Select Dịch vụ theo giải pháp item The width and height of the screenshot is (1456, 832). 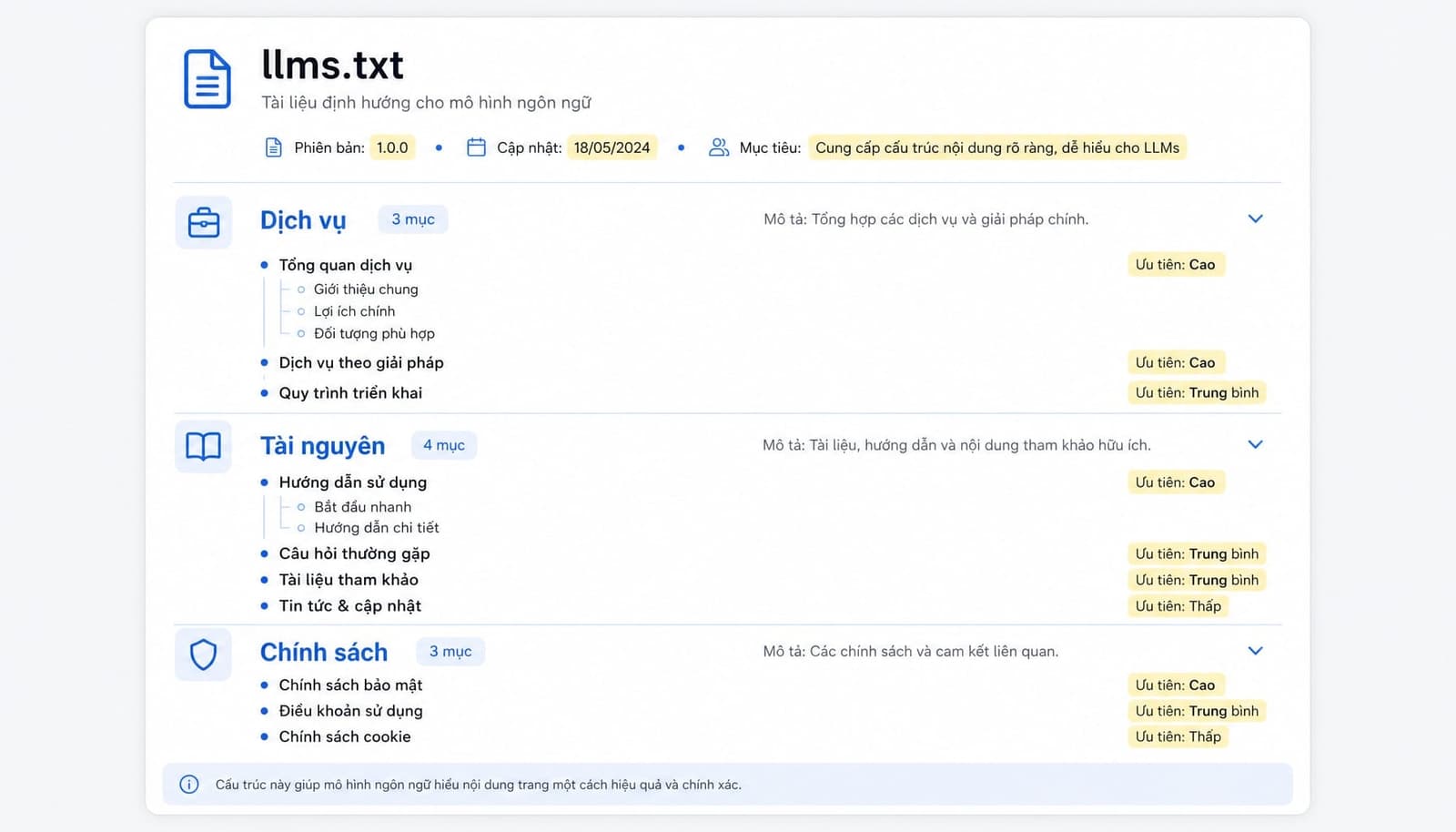[361, 362]
